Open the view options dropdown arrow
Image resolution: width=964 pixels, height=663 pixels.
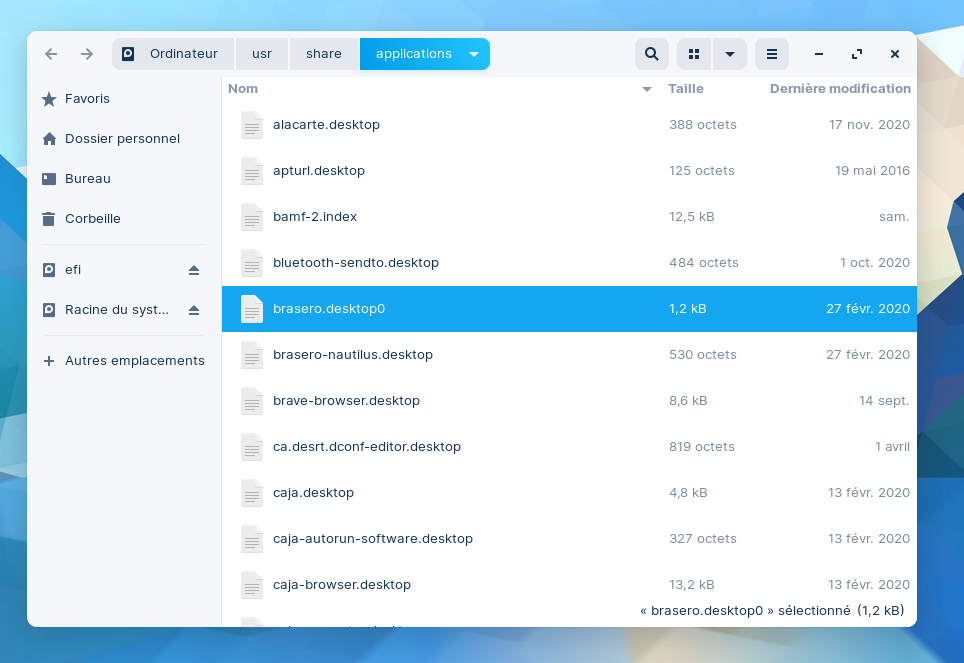click(x=730, y=54)
